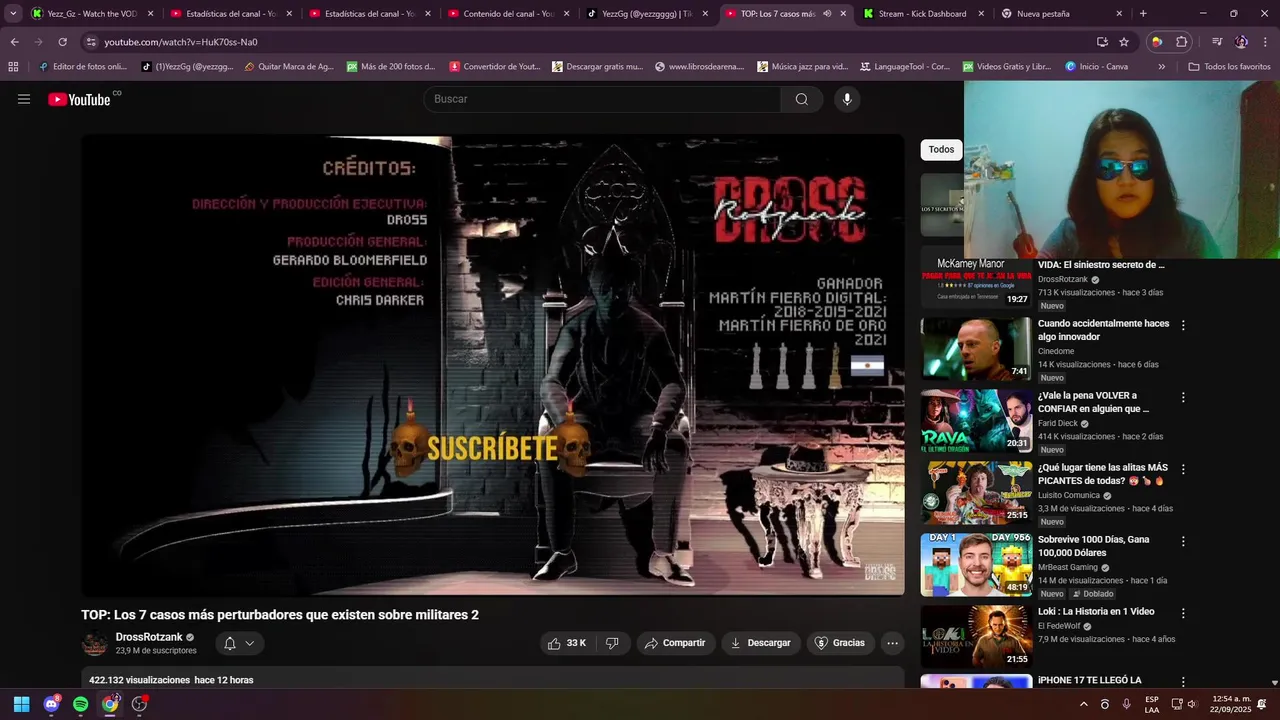The width and height of the screenshot is (1280, 720).
Task: Open 'Todos los favoritos' bookmarks folder
Action: [1229, 67]
